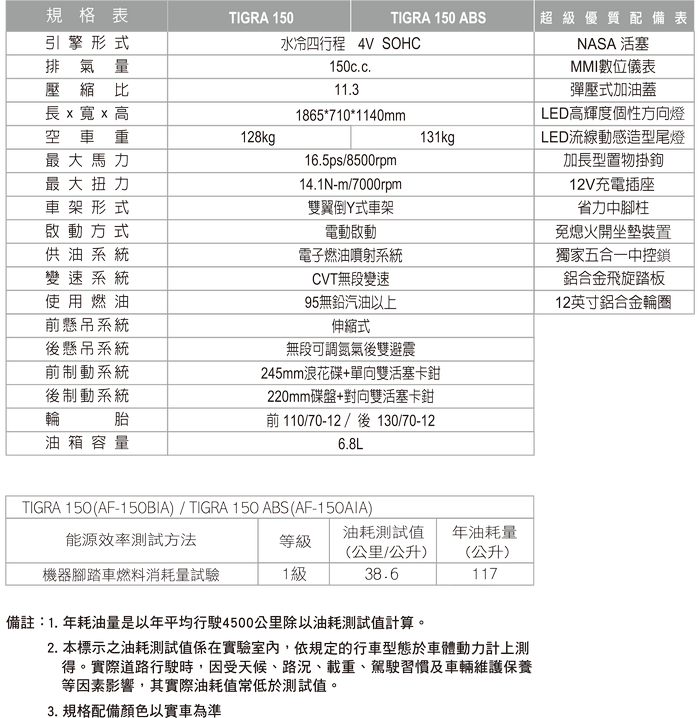This screenshot has width=700, height=718.
Task: Select dimensions 1865*710*1140mm
Action: [x=350, y=115]
